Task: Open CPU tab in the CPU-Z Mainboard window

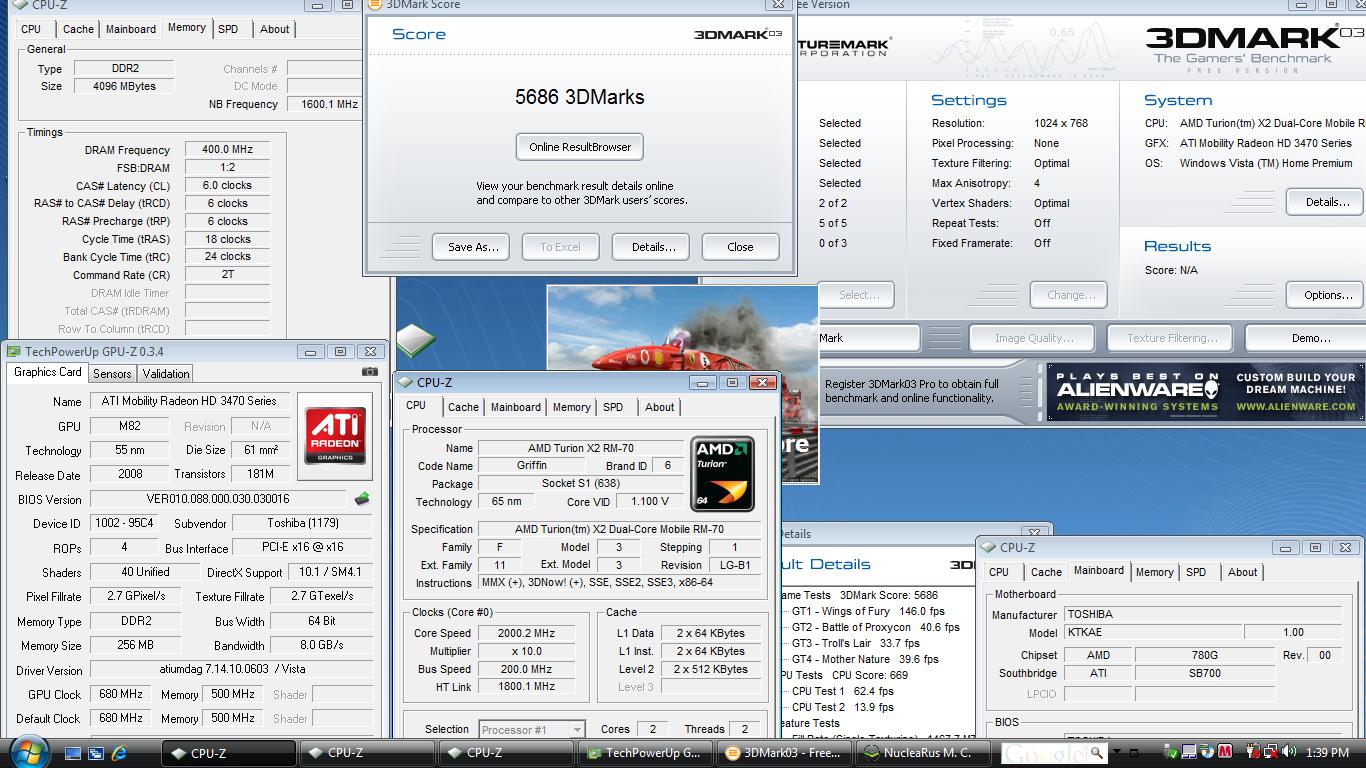Action: (999, 572)
